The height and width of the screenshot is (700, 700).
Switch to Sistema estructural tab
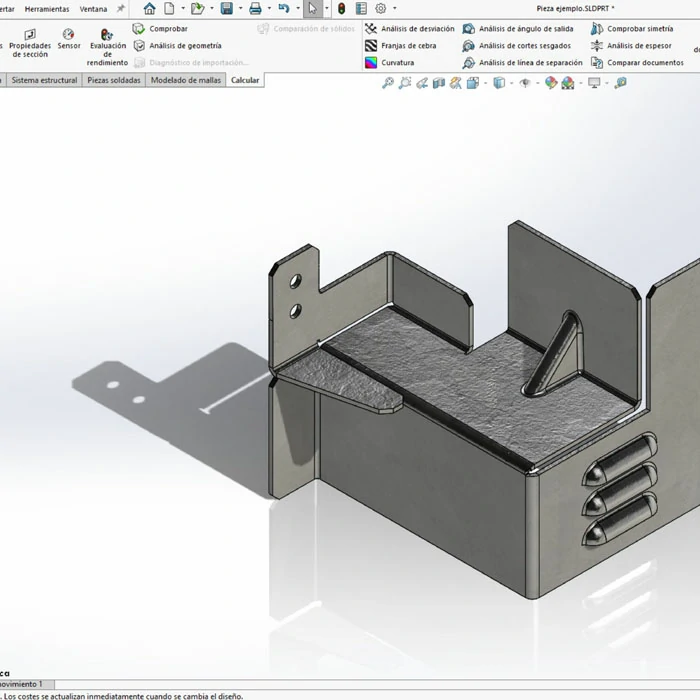click(44, 80)
